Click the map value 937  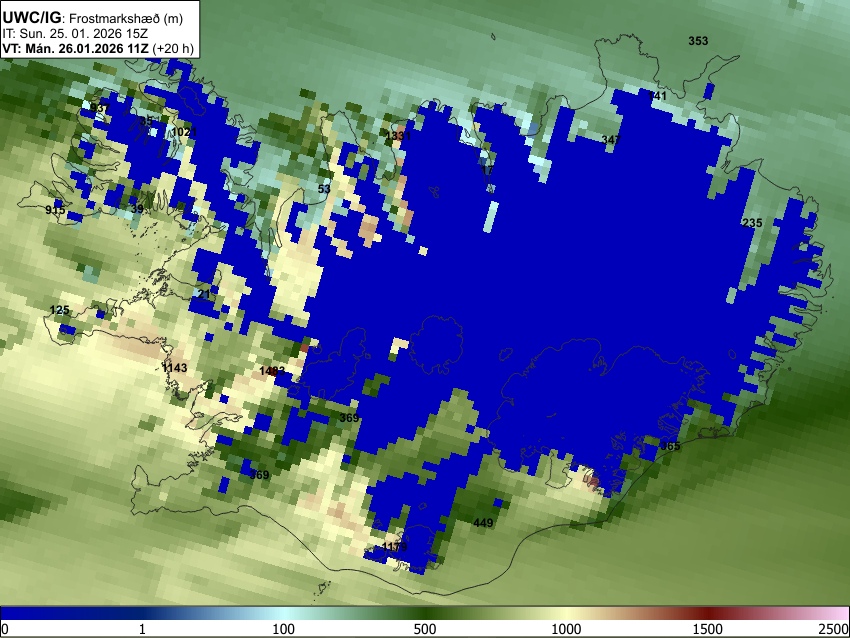tap(99, 107)
